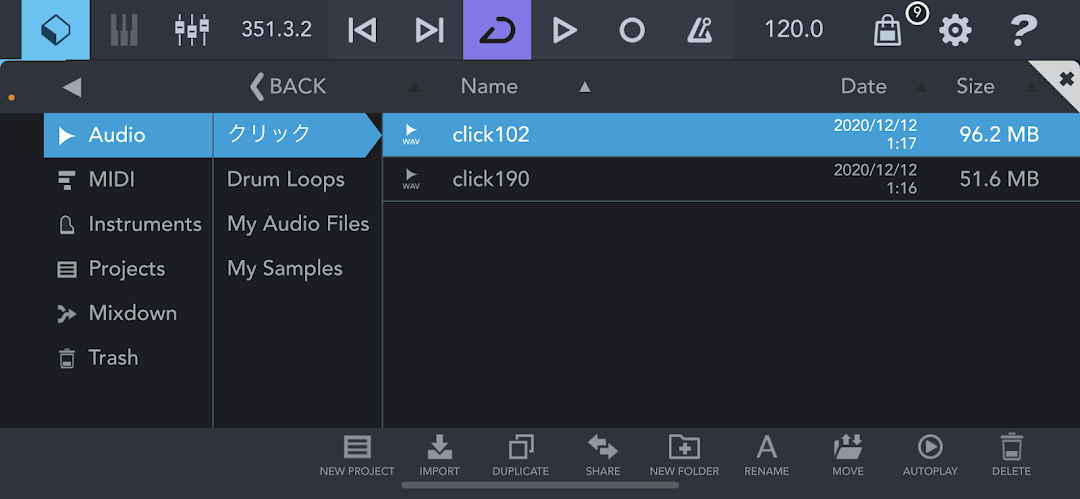This screenshot has width=1080, height=499.
Task: Open the shop bag icon
Action: 888,31
